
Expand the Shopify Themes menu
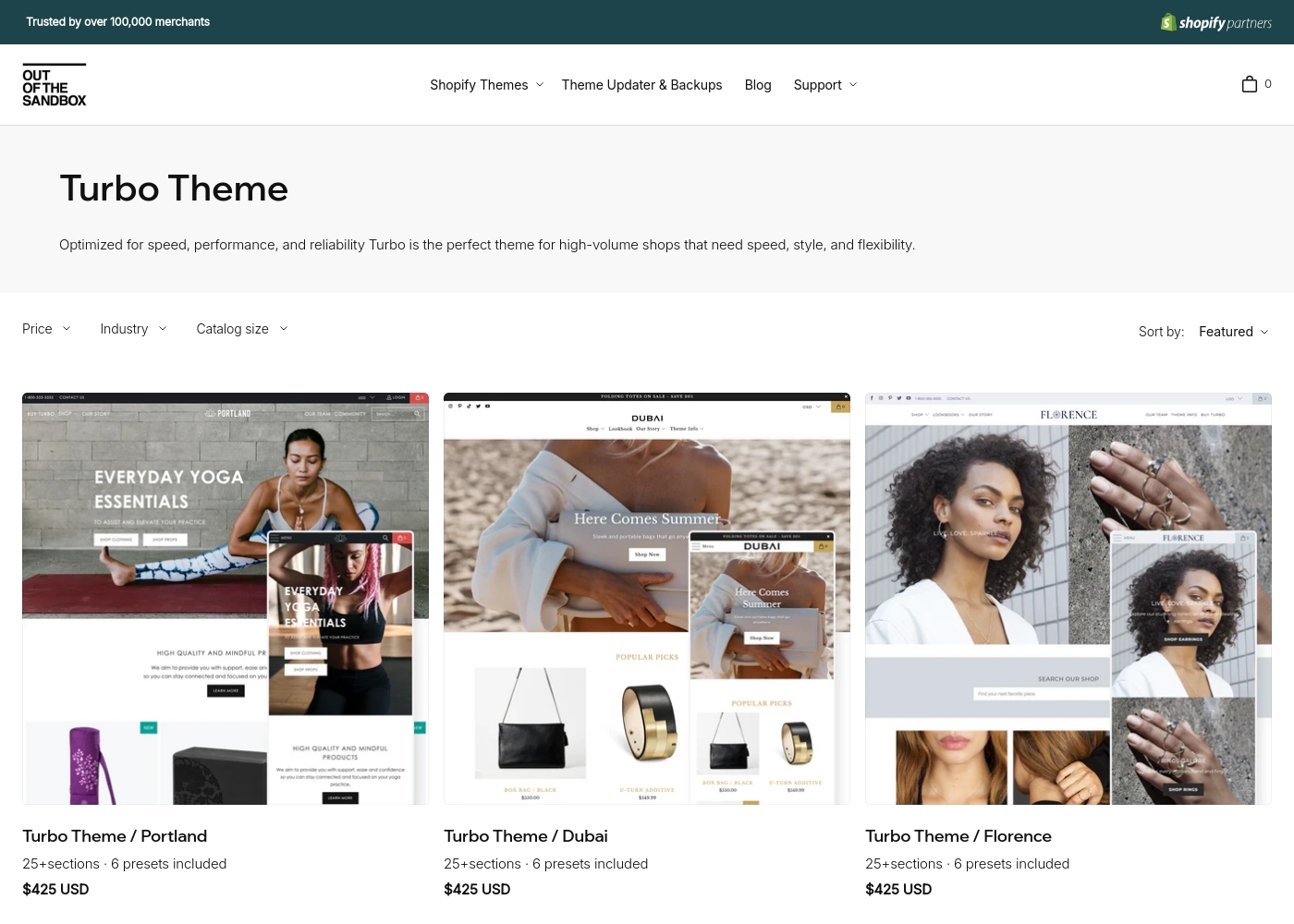(x=485, y=84)
